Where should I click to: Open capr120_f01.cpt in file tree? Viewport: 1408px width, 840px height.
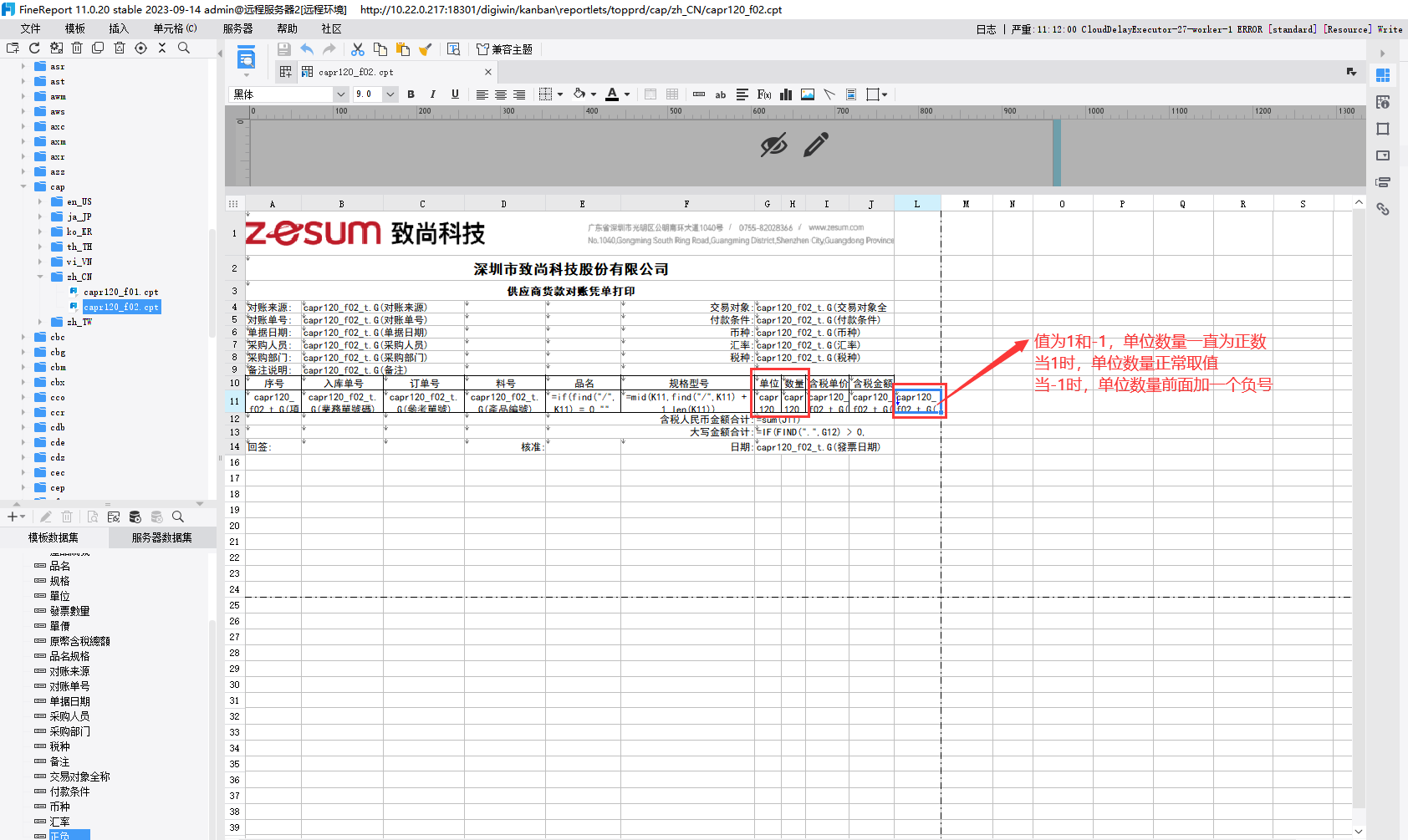[x=121, y=292]
